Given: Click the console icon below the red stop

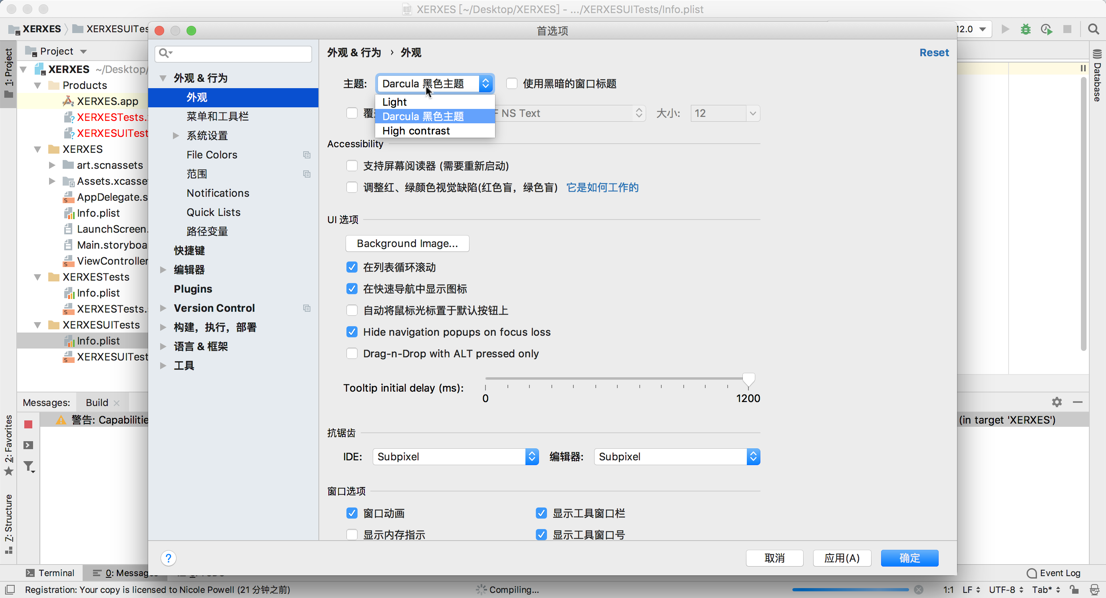Looking at the screenshot, I should point(28,445).
